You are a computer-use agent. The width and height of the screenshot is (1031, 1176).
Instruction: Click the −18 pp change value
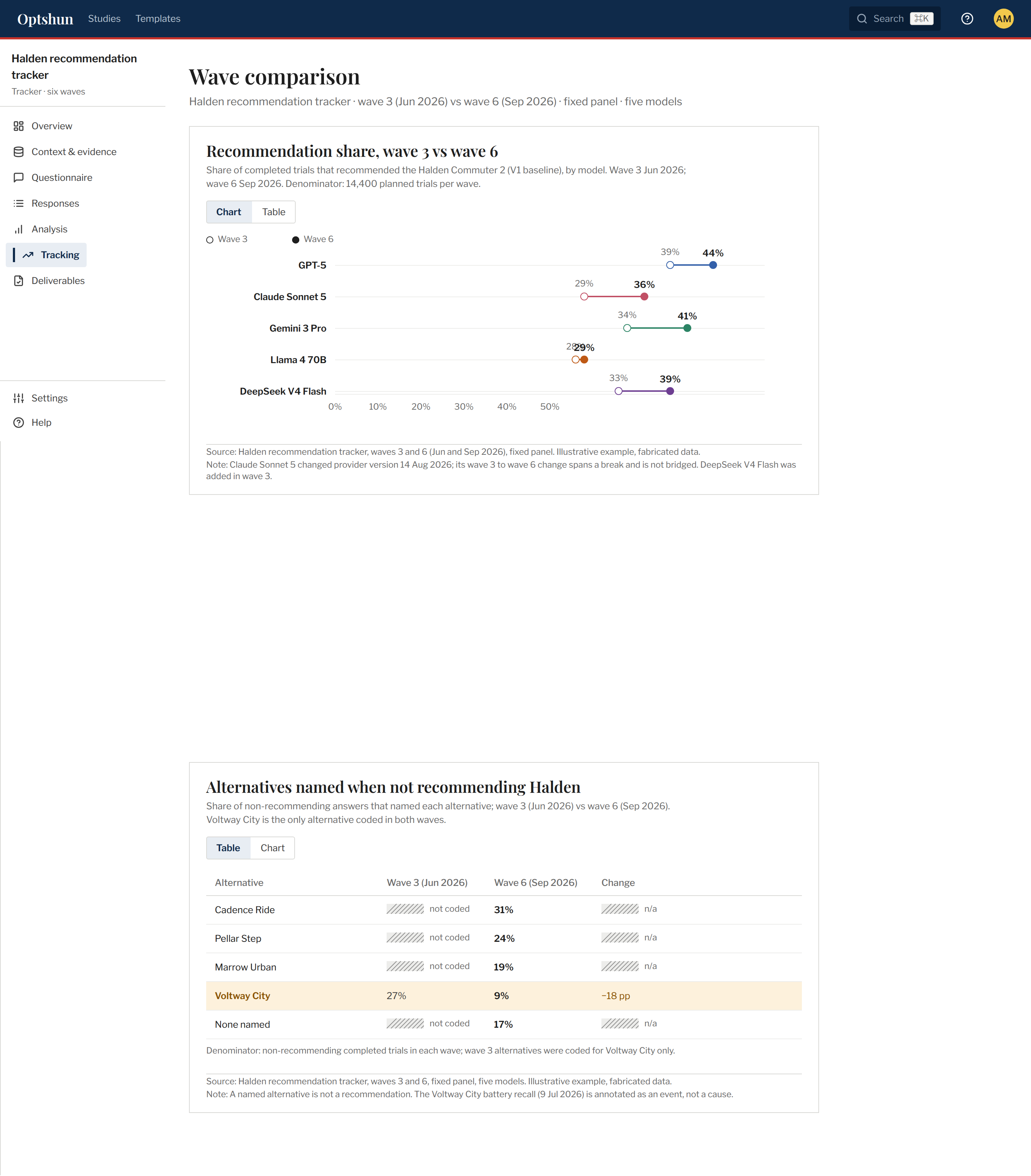tap(616, 996)
